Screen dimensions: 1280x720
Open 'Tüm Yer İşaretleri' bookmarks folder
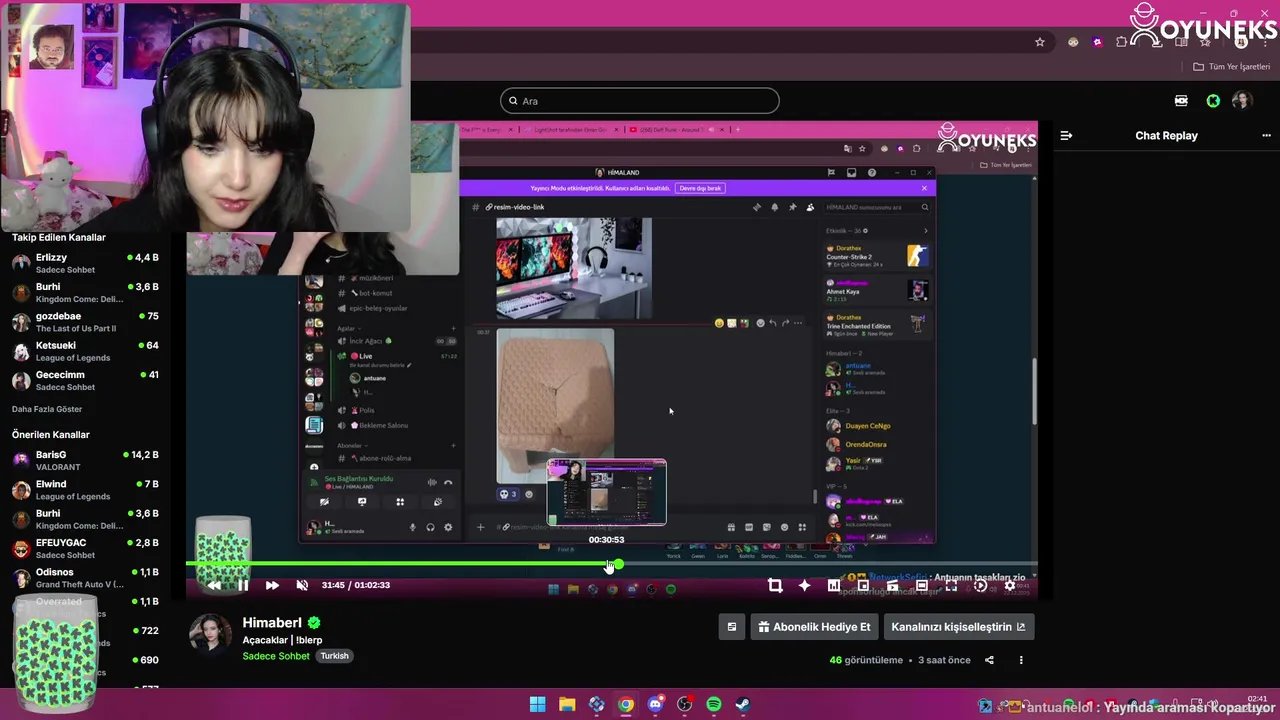pos(1231,67)
